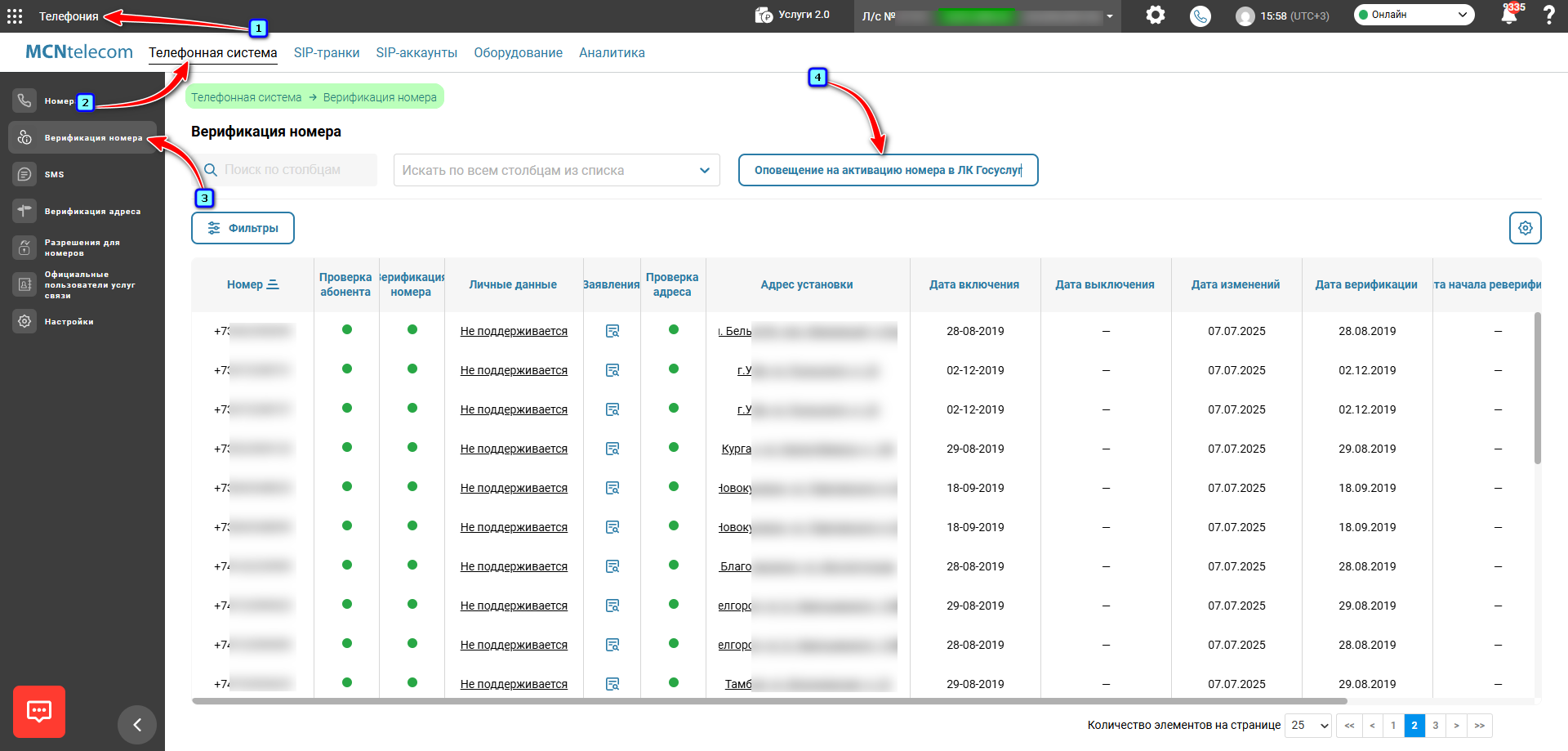
Task: Open notifications bell icon
Action: 1508,16
